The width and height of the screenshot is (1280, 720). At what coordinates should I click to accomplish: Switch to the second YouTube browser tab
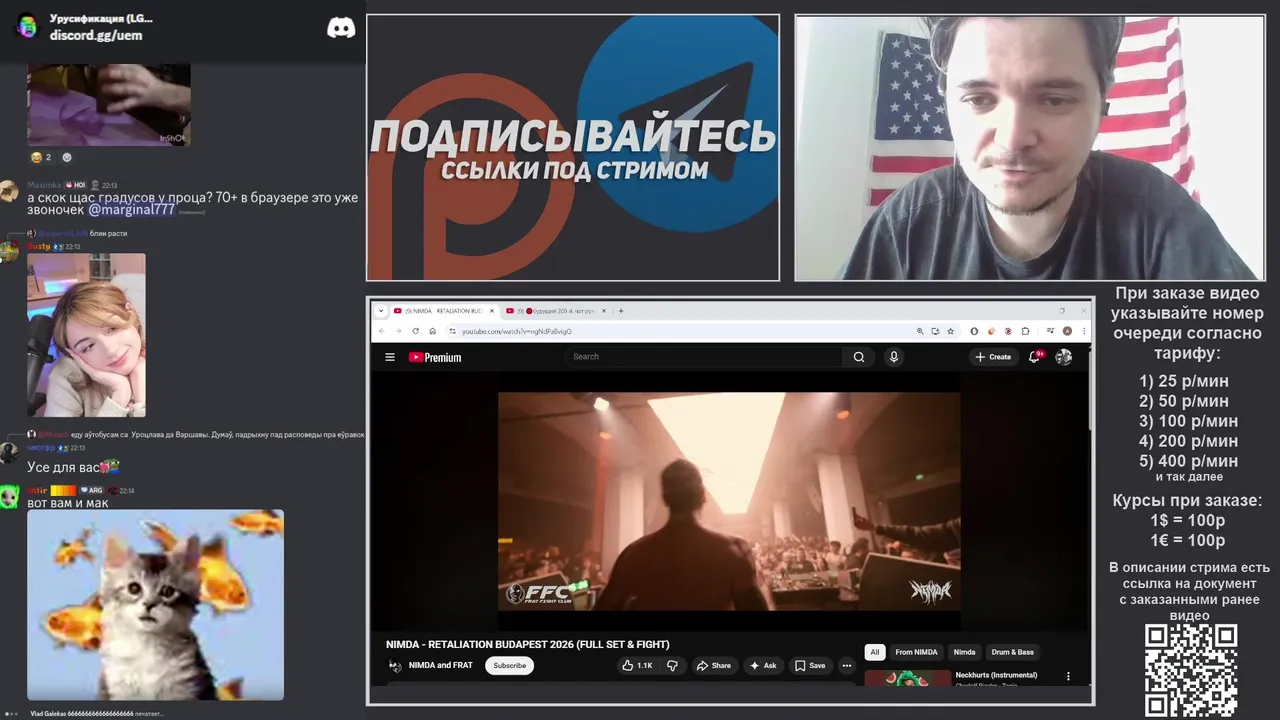pos(555,311)
